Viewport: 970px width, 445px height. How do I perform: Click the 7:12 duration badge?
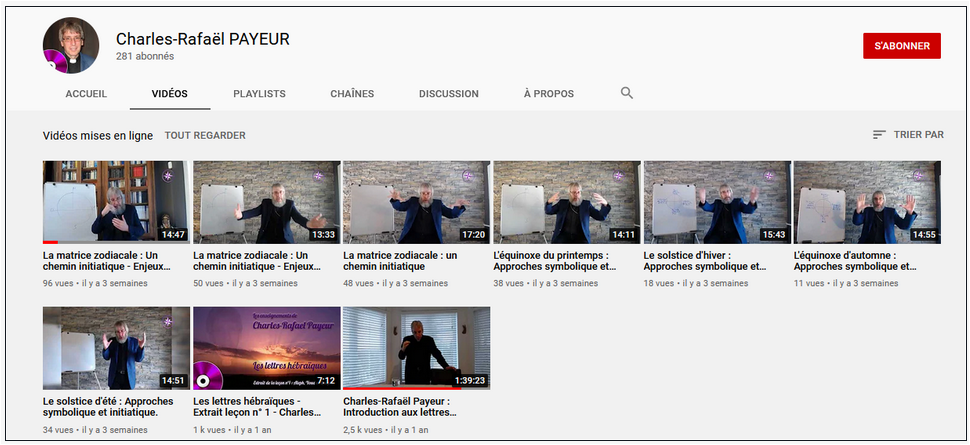pos(326,380)
